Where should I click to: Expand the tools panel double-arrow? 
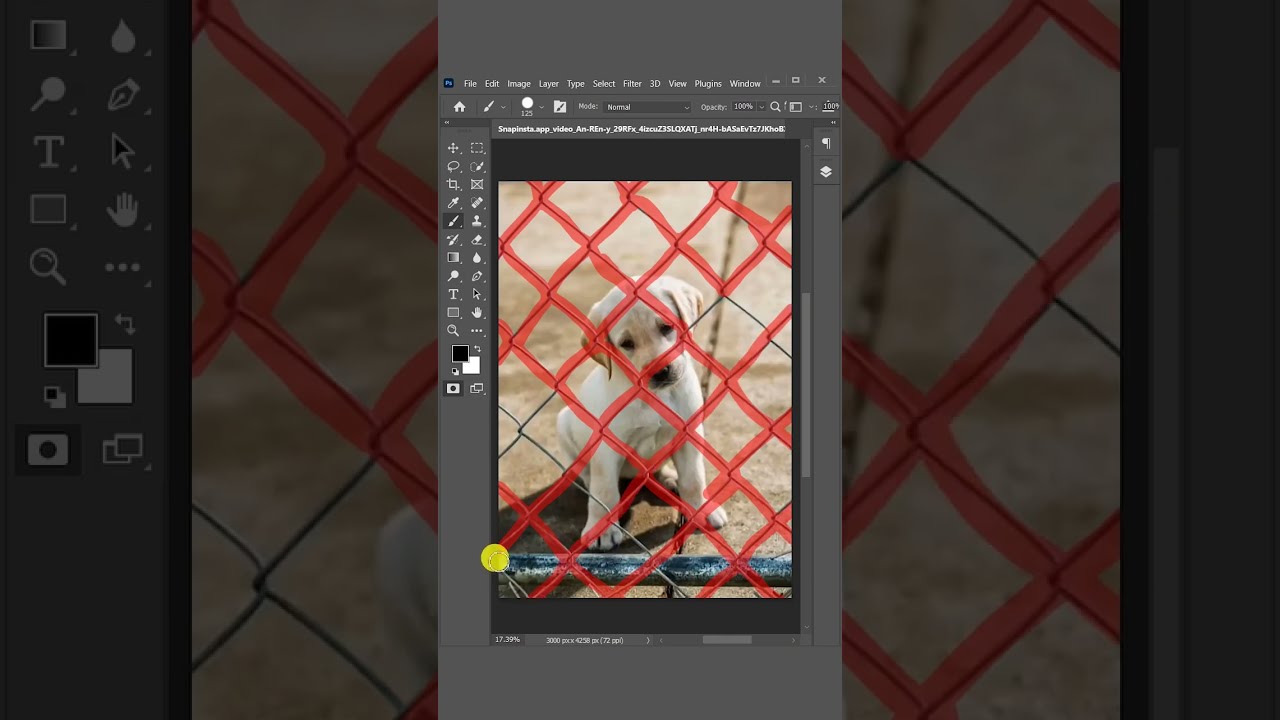pyautogui.click(x=447, y=123)
